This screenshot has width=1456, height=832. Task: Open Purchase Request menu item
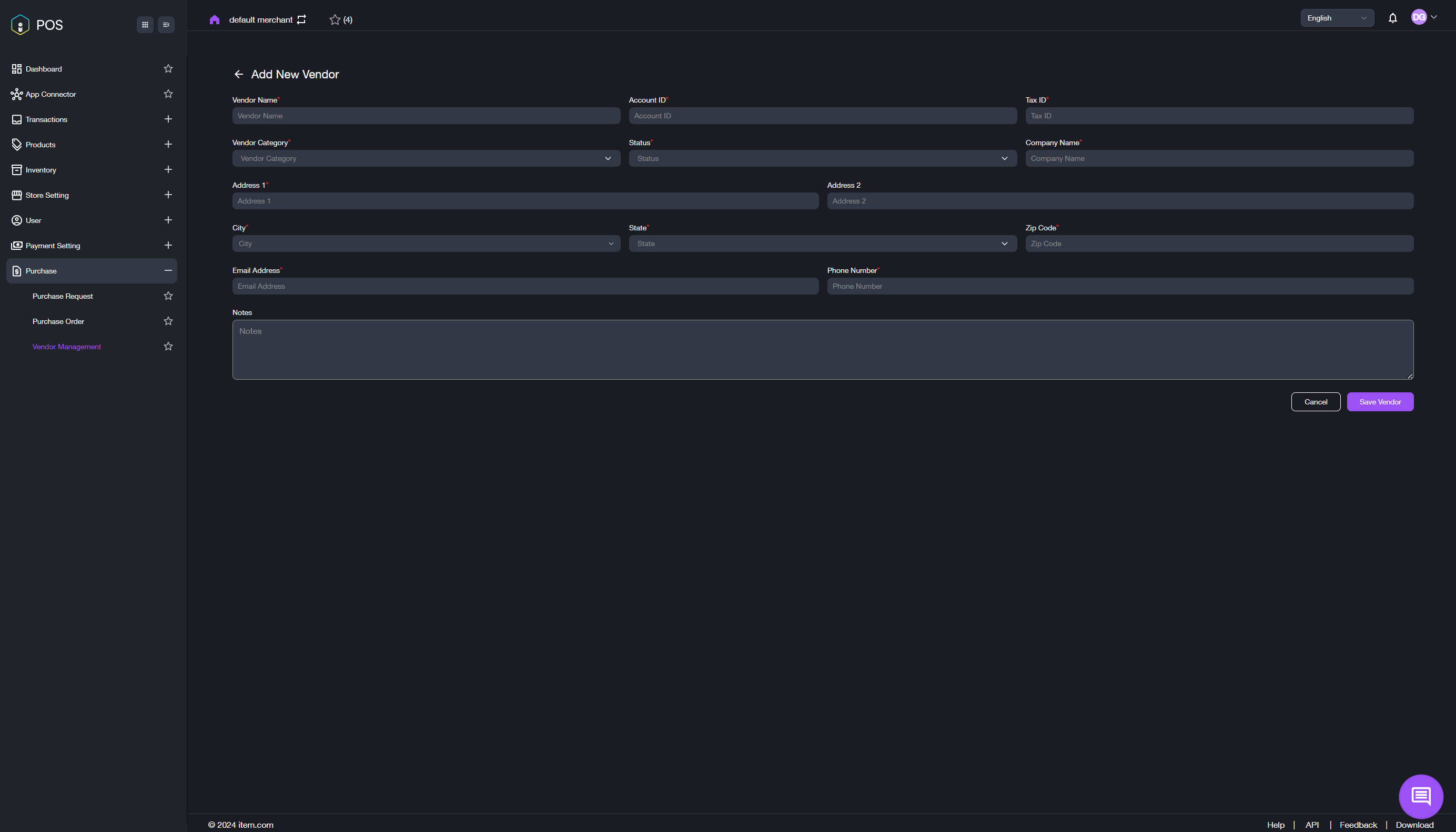[x=63, y=296]
